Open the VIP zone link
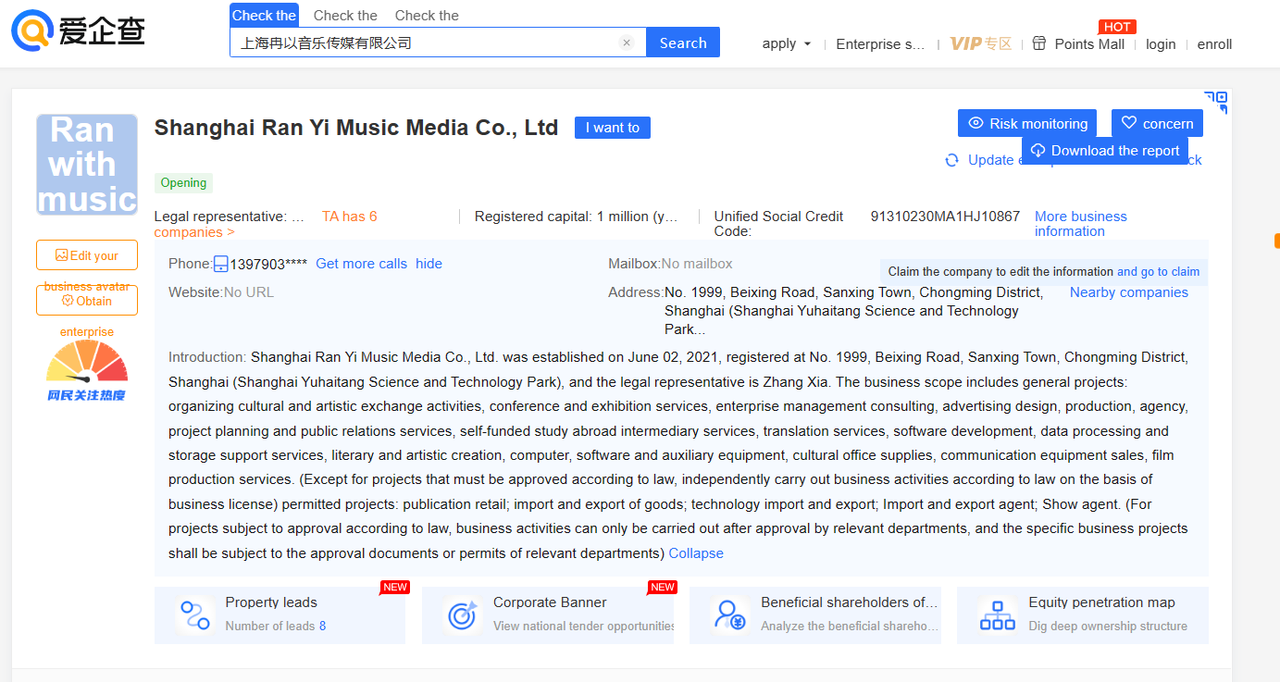 click(x=981, y=44)
